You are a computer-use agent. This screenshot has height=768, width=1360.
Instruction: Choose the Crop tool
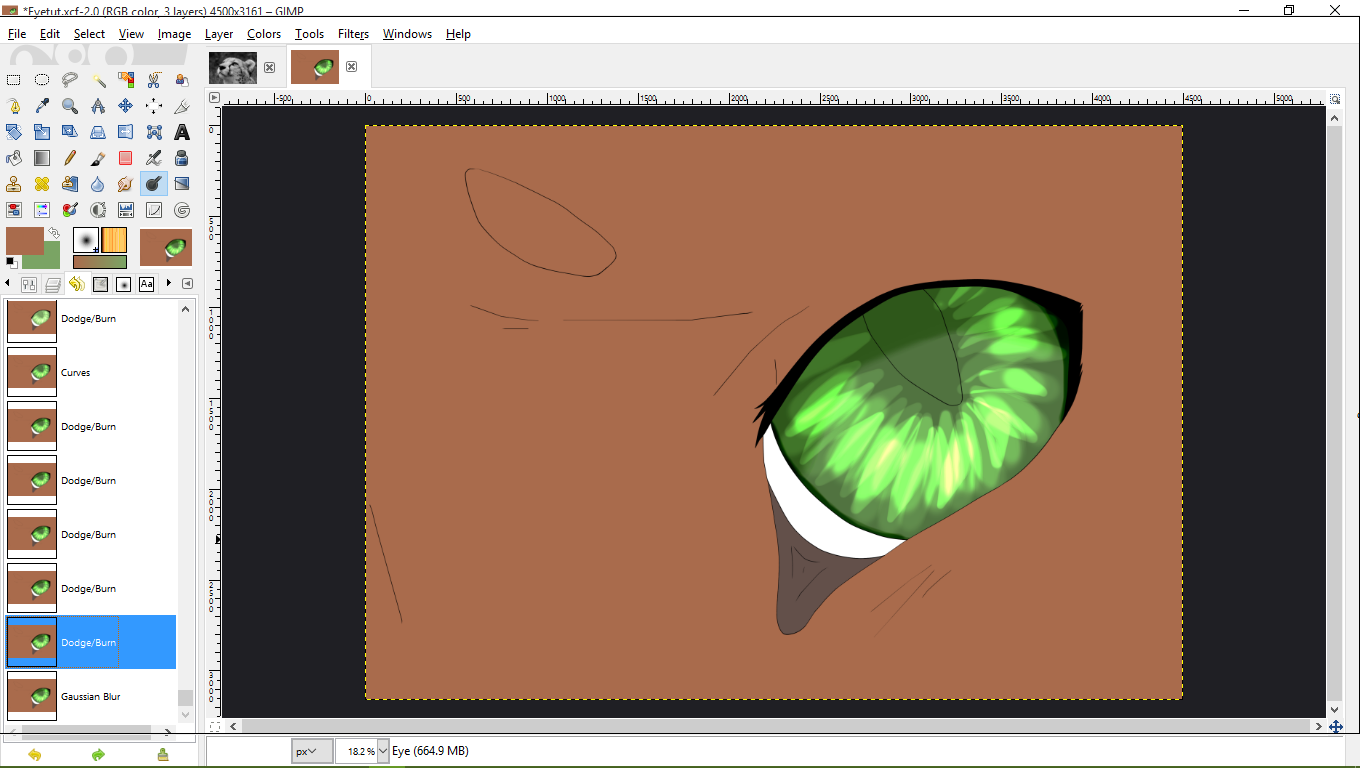(182, 106)
